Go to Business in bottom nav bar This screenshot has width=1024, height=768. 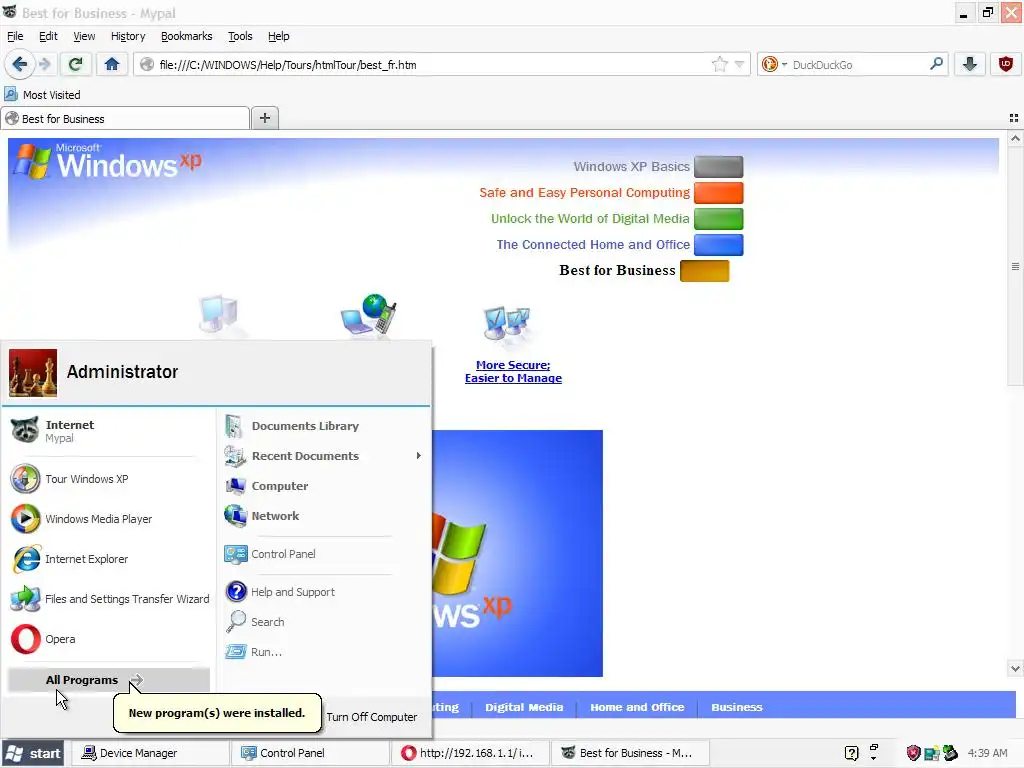[x=737, y=707]
